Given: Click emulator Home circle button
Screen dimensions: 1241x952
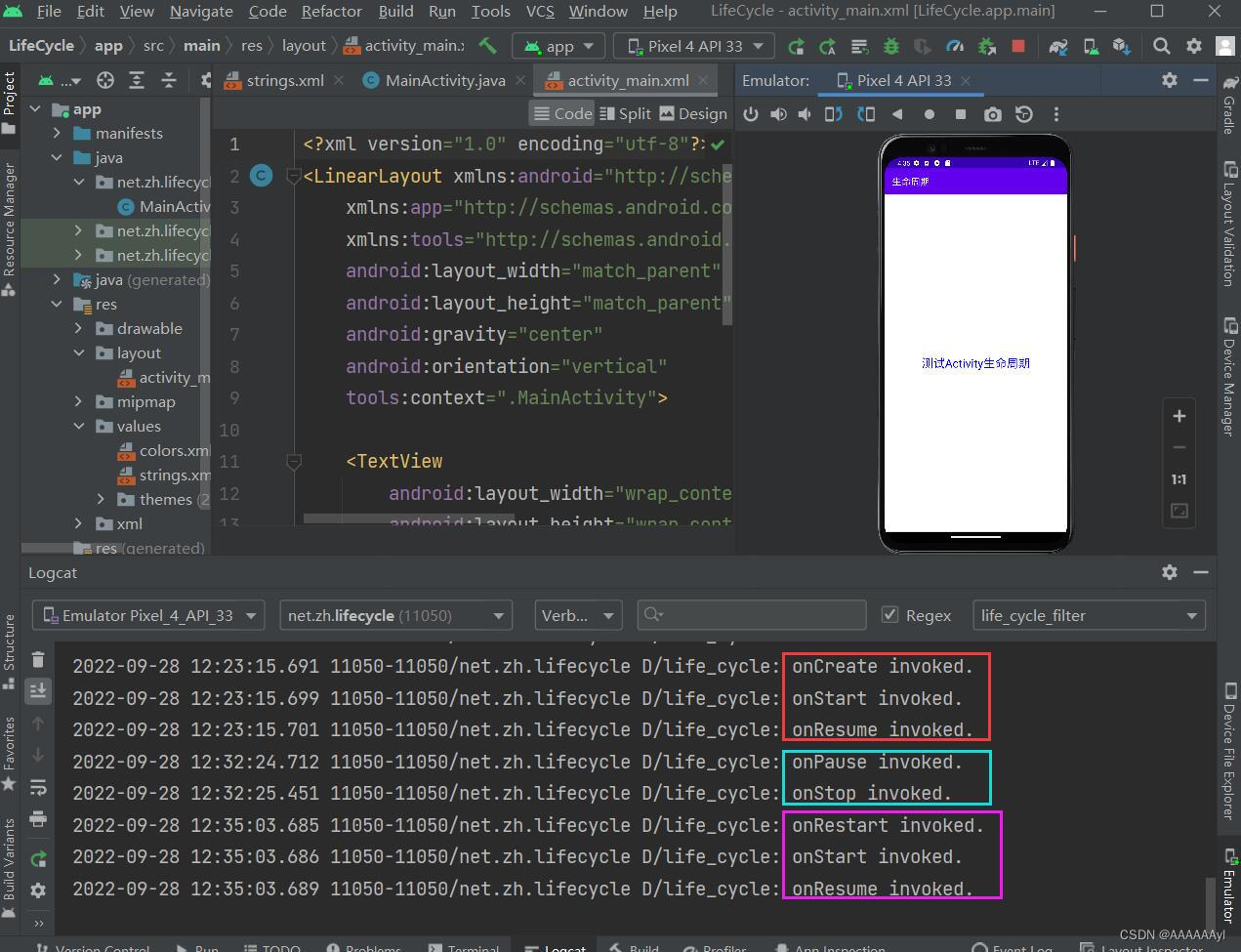Looking at the screenshot, I should (x=929, y=114).
